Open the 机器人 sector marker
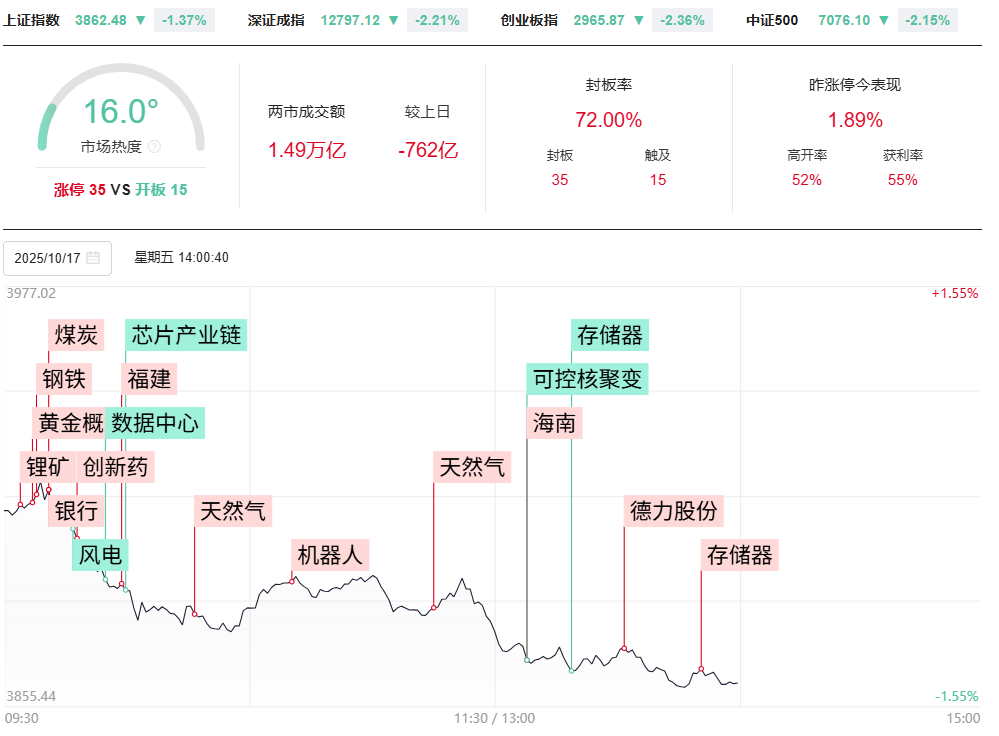The width and height of the screenshot is (999, 736). click(331, 554)
